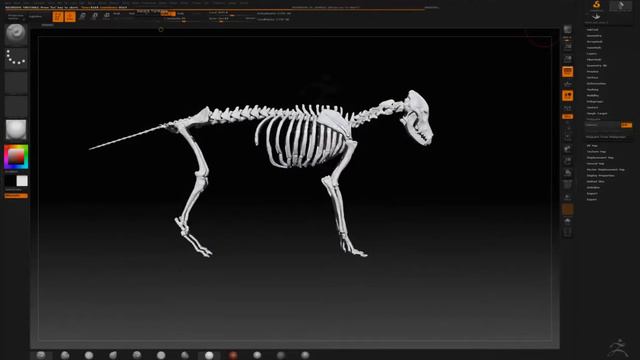Toggle the Floor grid icon
The height and width of the screenshot is (360, 640).
567,84
